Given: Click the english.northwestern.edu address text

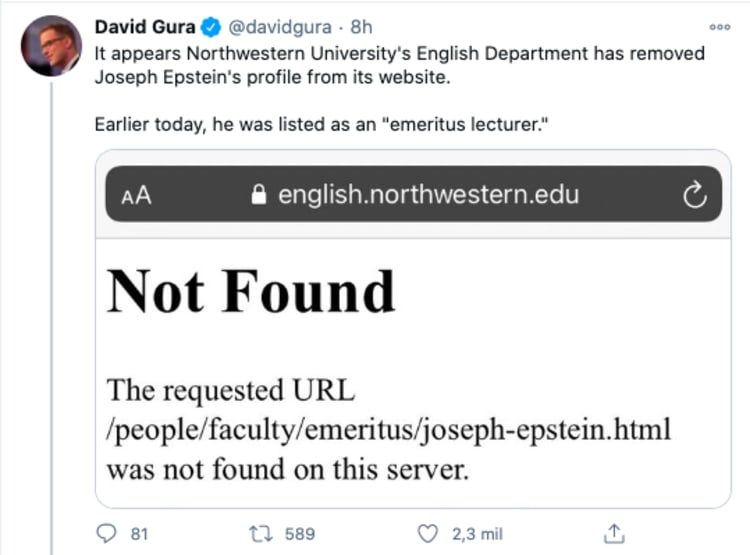Looking at the screenshot, I should (428, 194).
